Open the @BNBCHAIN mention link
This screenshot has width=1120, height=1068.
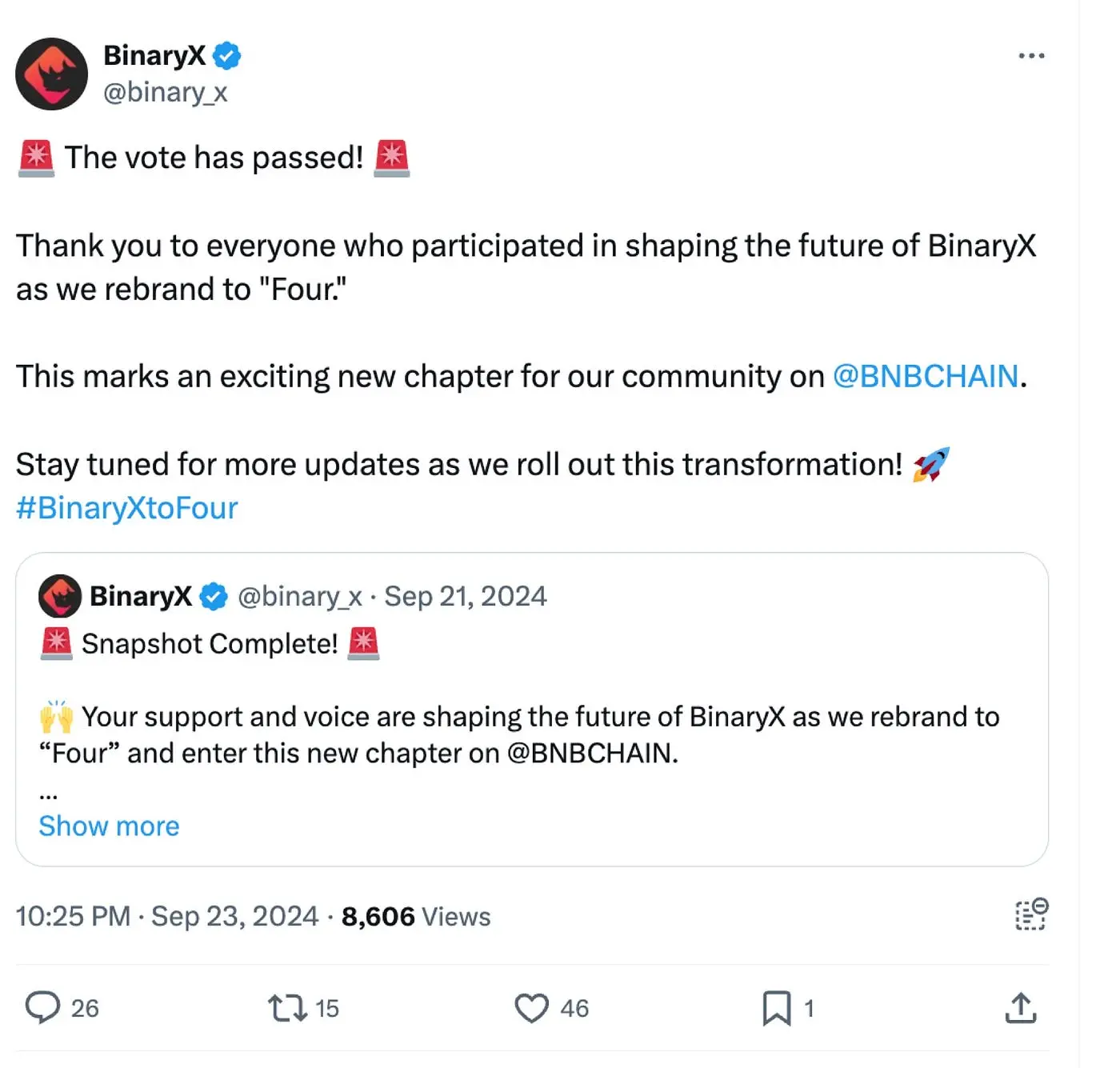tap(926, 376)
